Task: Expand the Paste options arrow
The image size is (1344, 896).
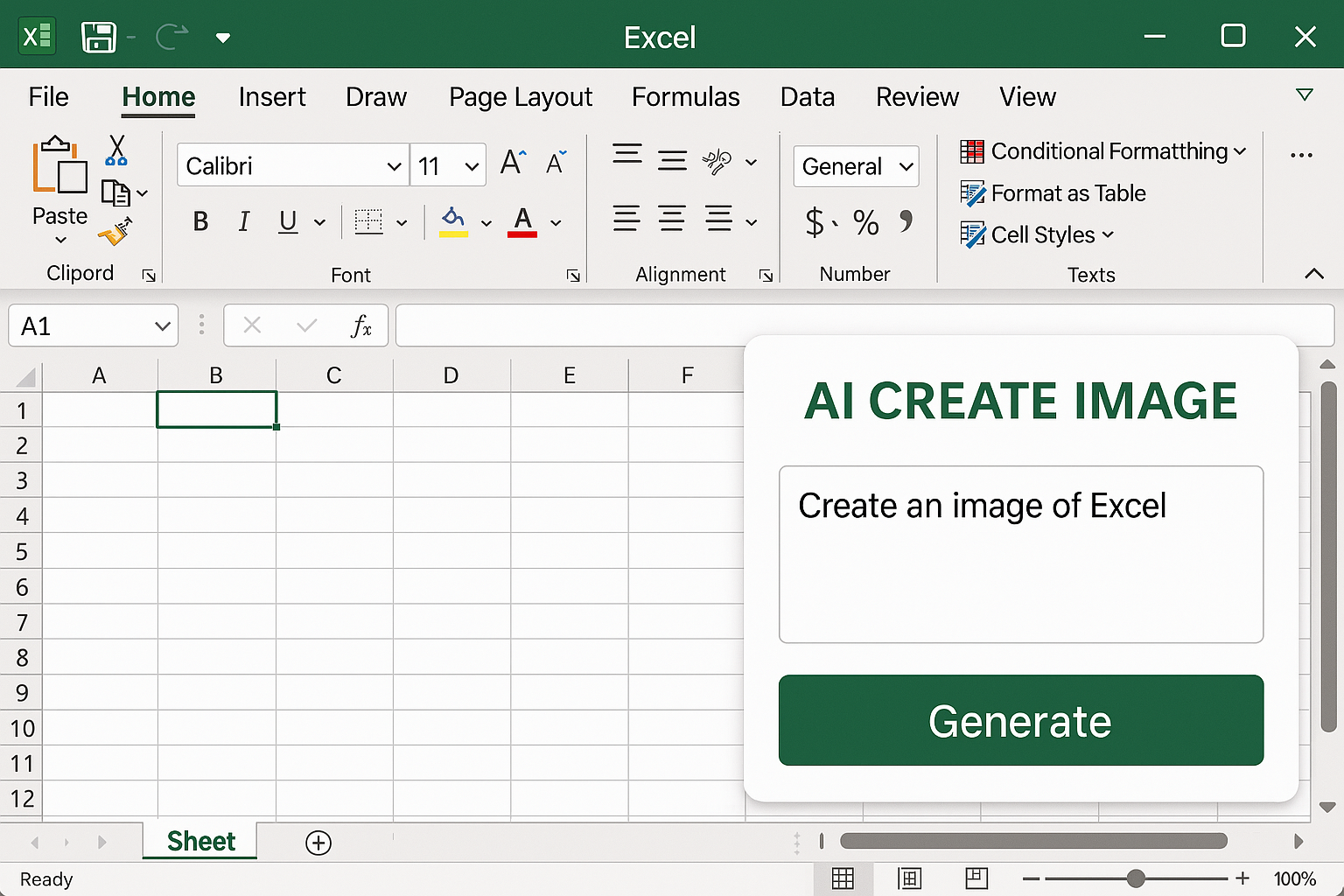Action: (60, 240)
